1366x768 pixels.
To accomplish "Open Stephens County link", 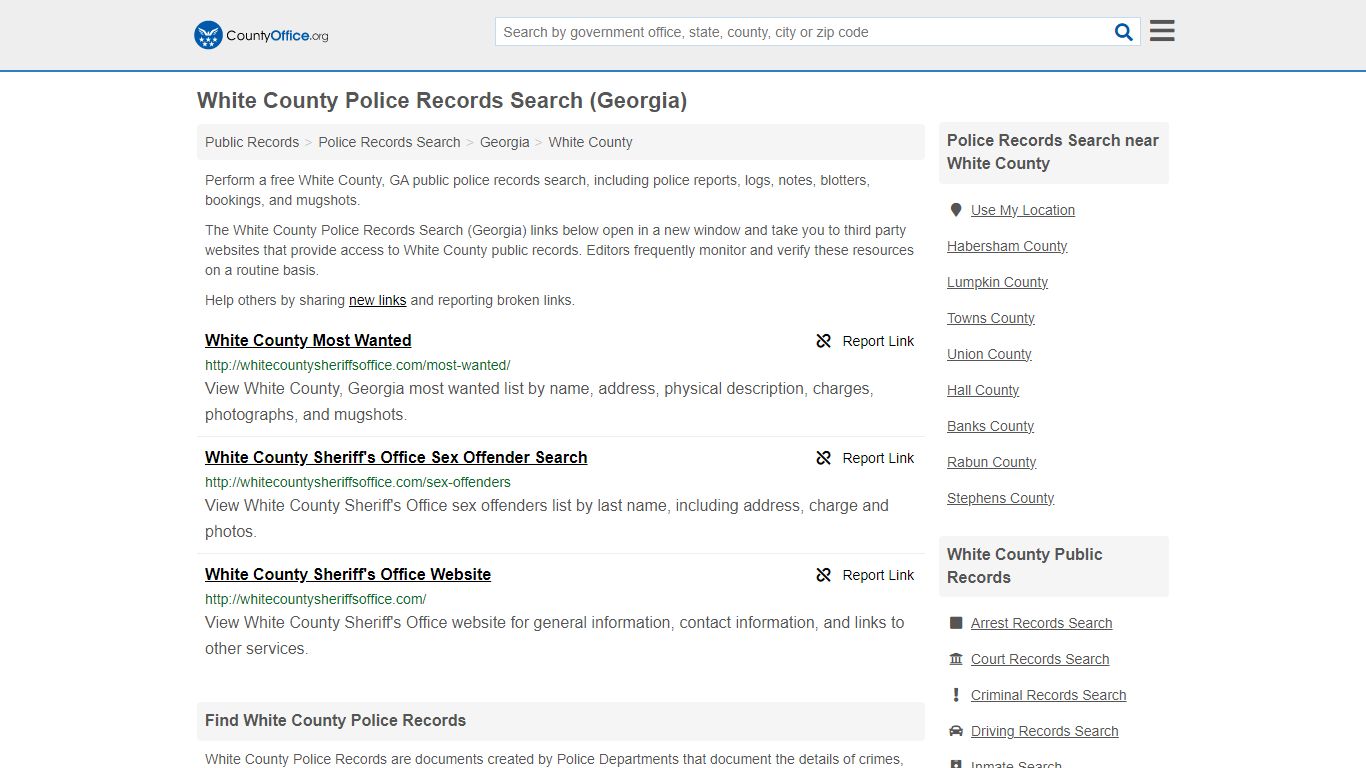I will (x=1000, y=498).
